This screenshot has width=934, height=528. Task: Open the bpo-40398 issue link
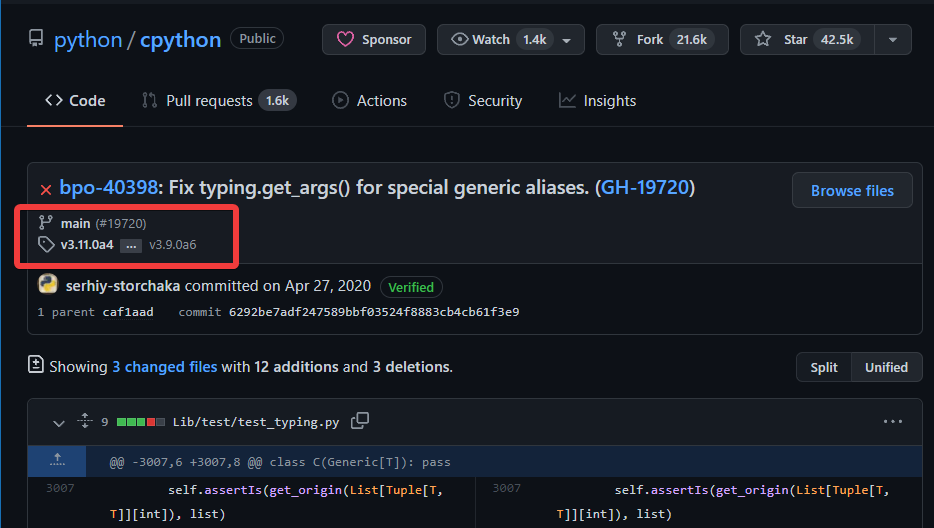click(108, 188)
